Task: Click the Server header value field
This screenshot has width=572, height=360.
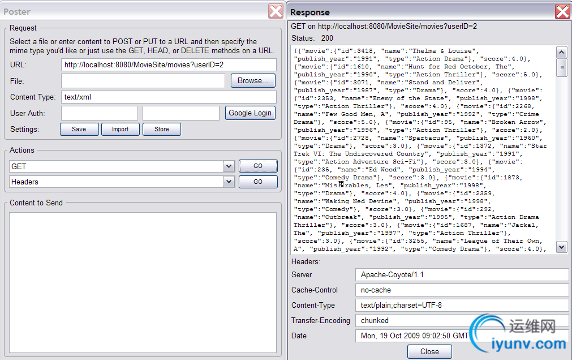Action: pyautogui.click(x=461, y=275)
